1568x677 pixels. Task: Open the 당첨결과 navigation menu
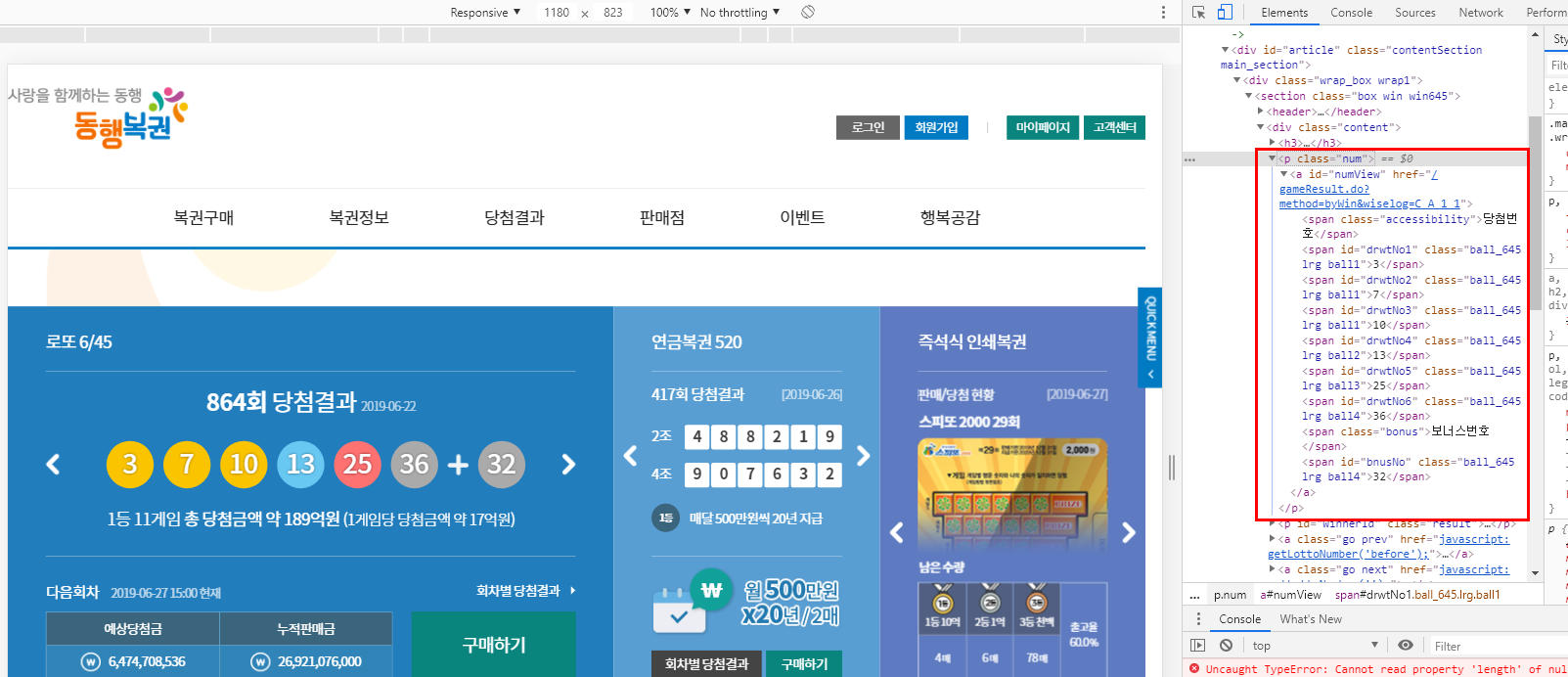pyautogui.click(x=515, y=217)
